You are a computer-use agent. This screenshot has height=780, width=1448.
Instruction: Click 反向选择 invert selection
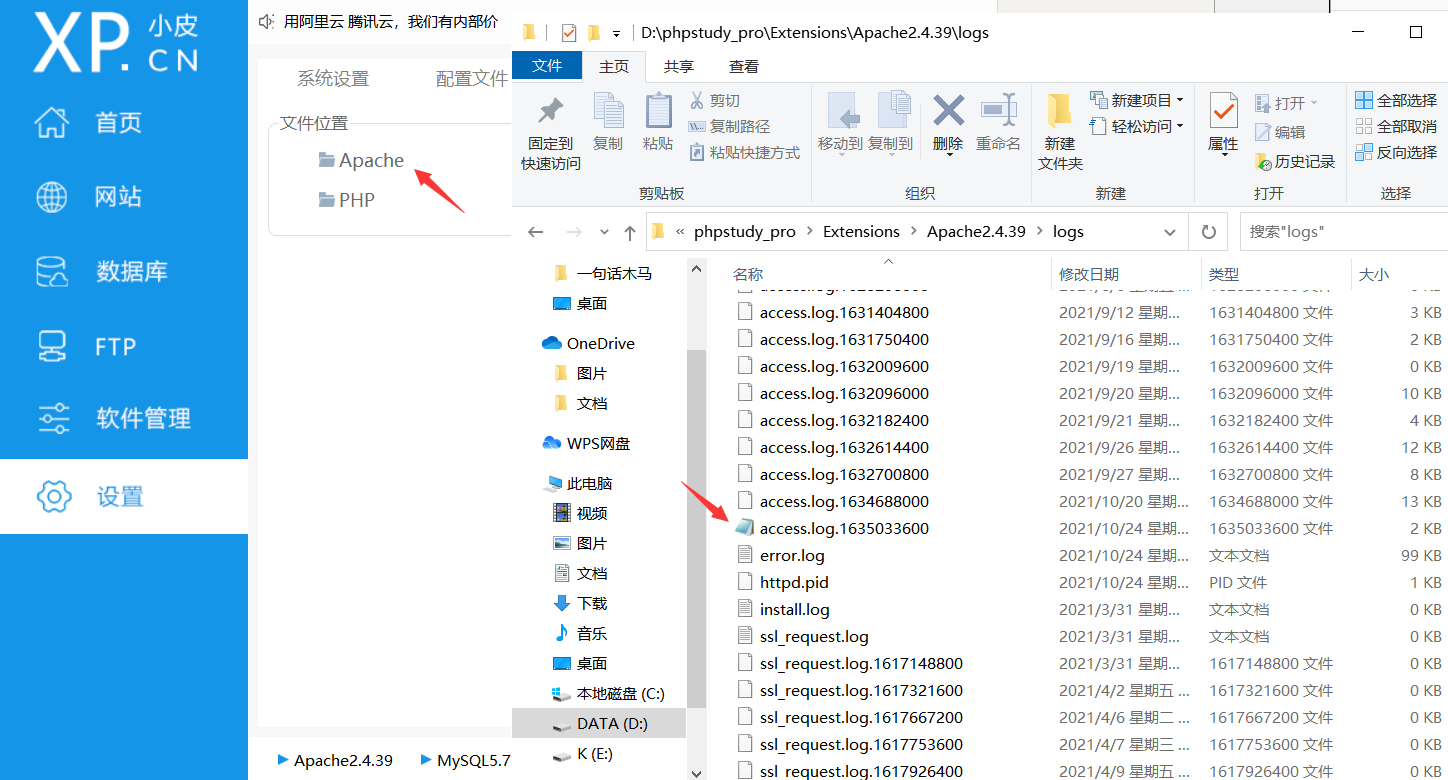point(1396,153)
